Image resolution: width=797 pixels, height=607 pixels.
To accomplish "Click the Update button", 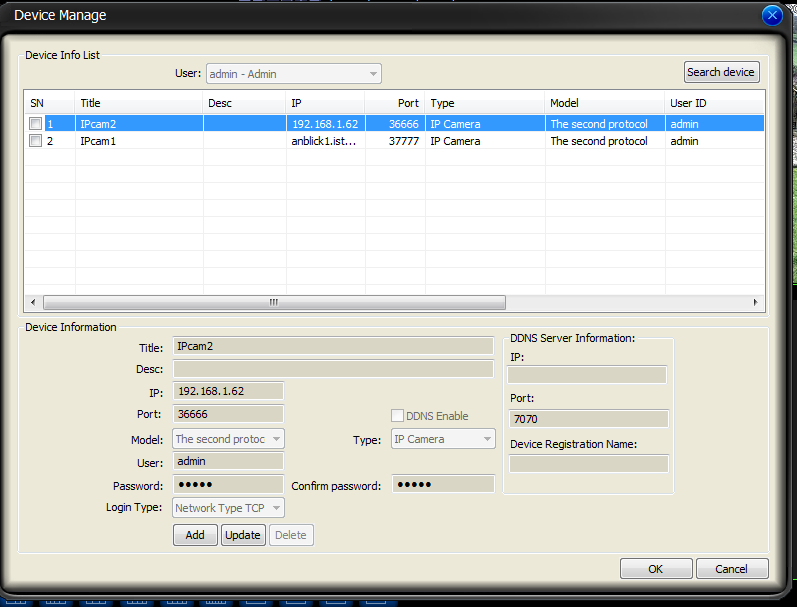I will (243, 535).
